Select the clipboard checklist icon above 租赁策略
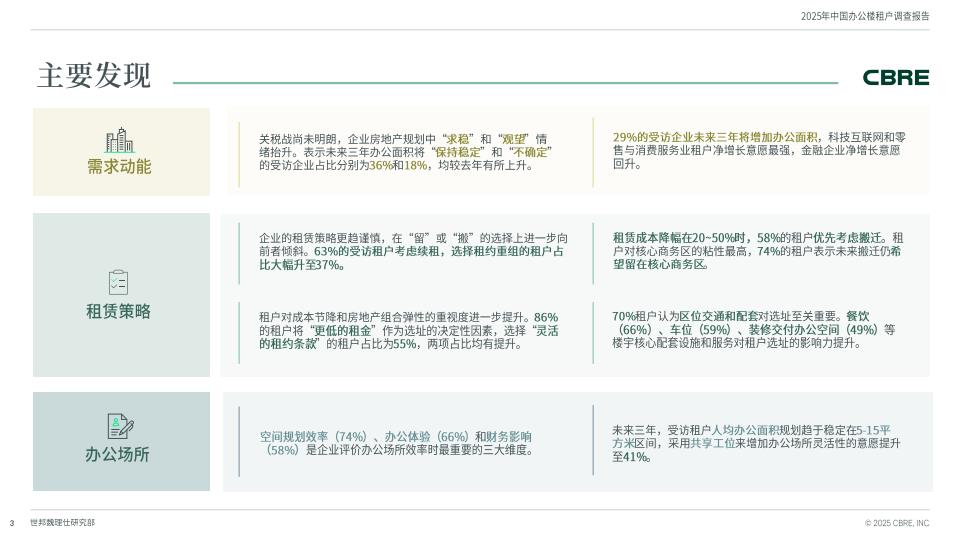 118,282
